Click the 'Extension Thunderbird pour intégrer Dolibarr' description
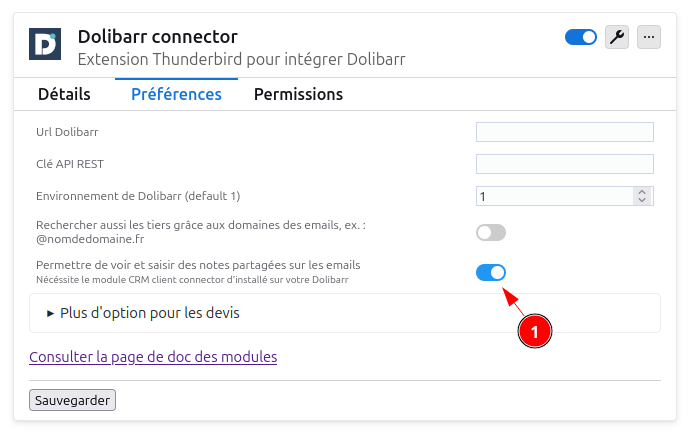 tap(241, 59)
